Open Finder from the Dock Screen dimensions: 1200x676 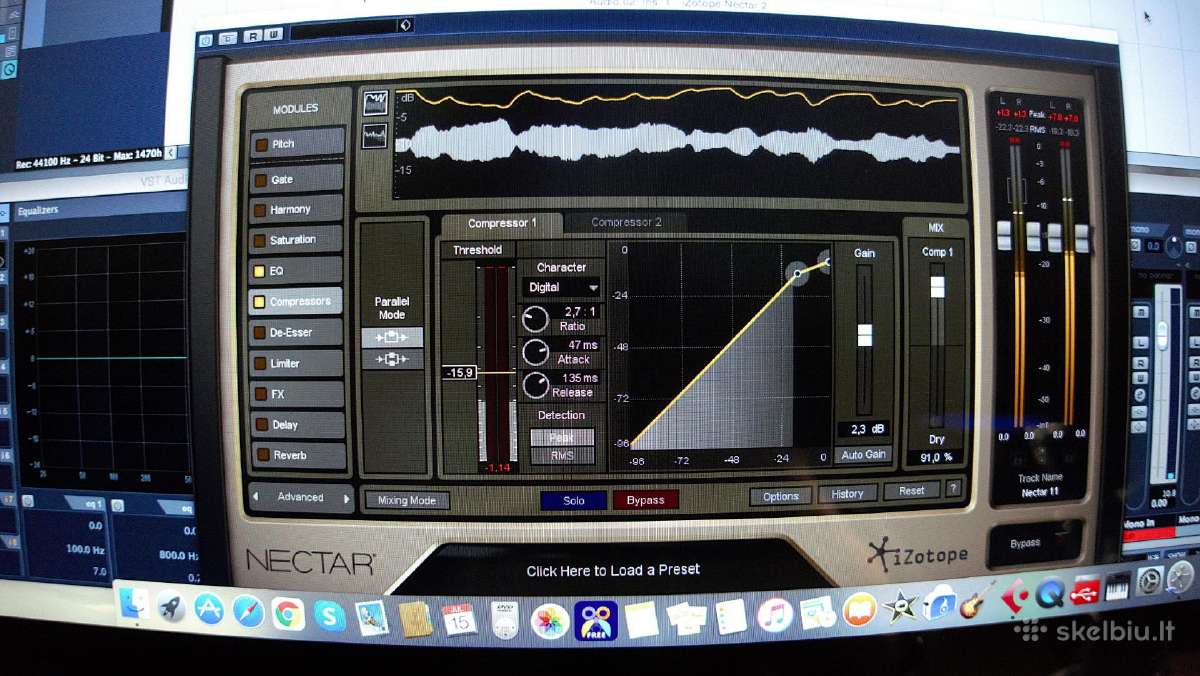click(x=133, y=603)
